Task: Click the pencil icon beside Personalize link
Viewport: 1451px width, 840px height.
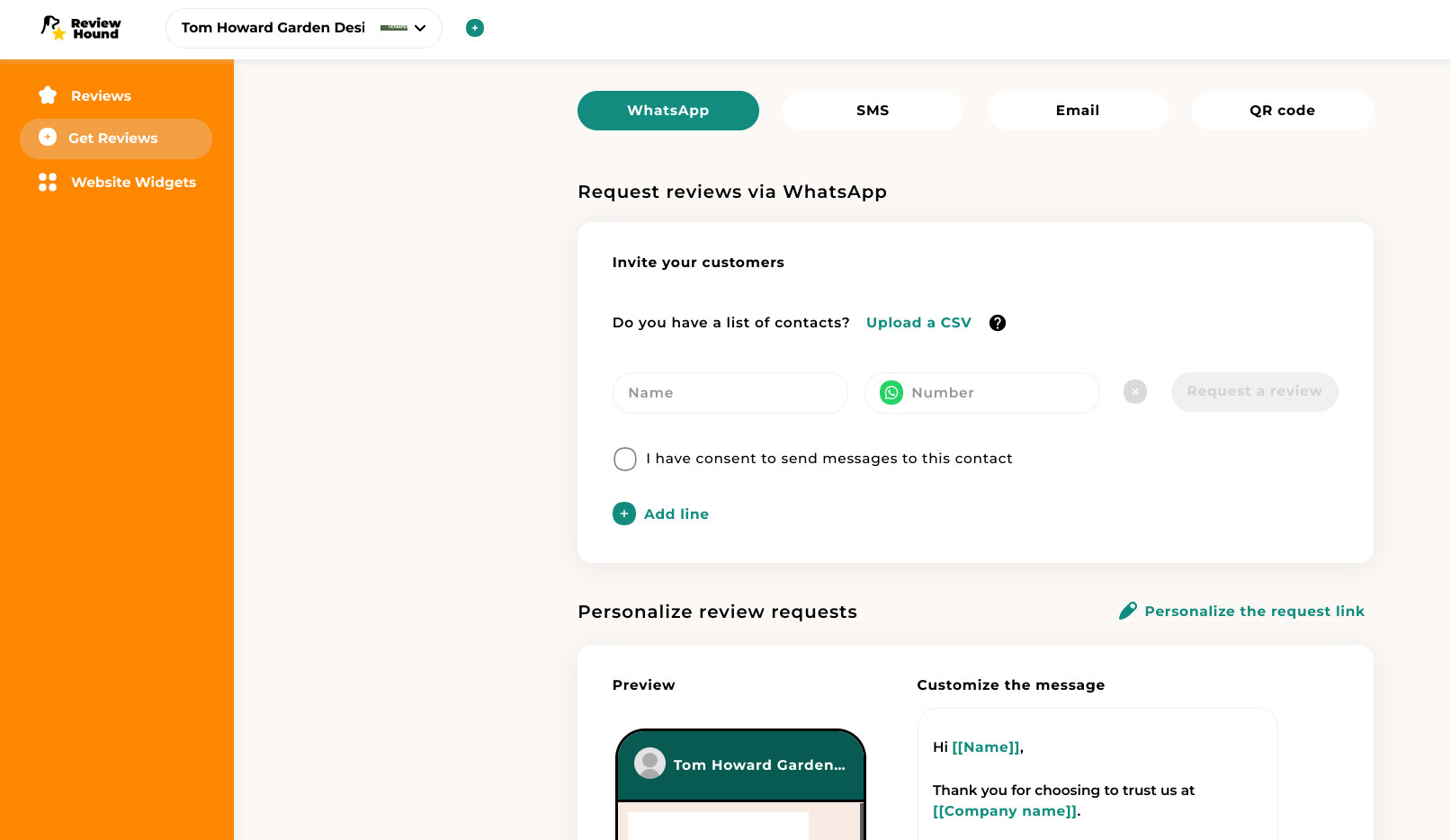Action: point(1128,611)
